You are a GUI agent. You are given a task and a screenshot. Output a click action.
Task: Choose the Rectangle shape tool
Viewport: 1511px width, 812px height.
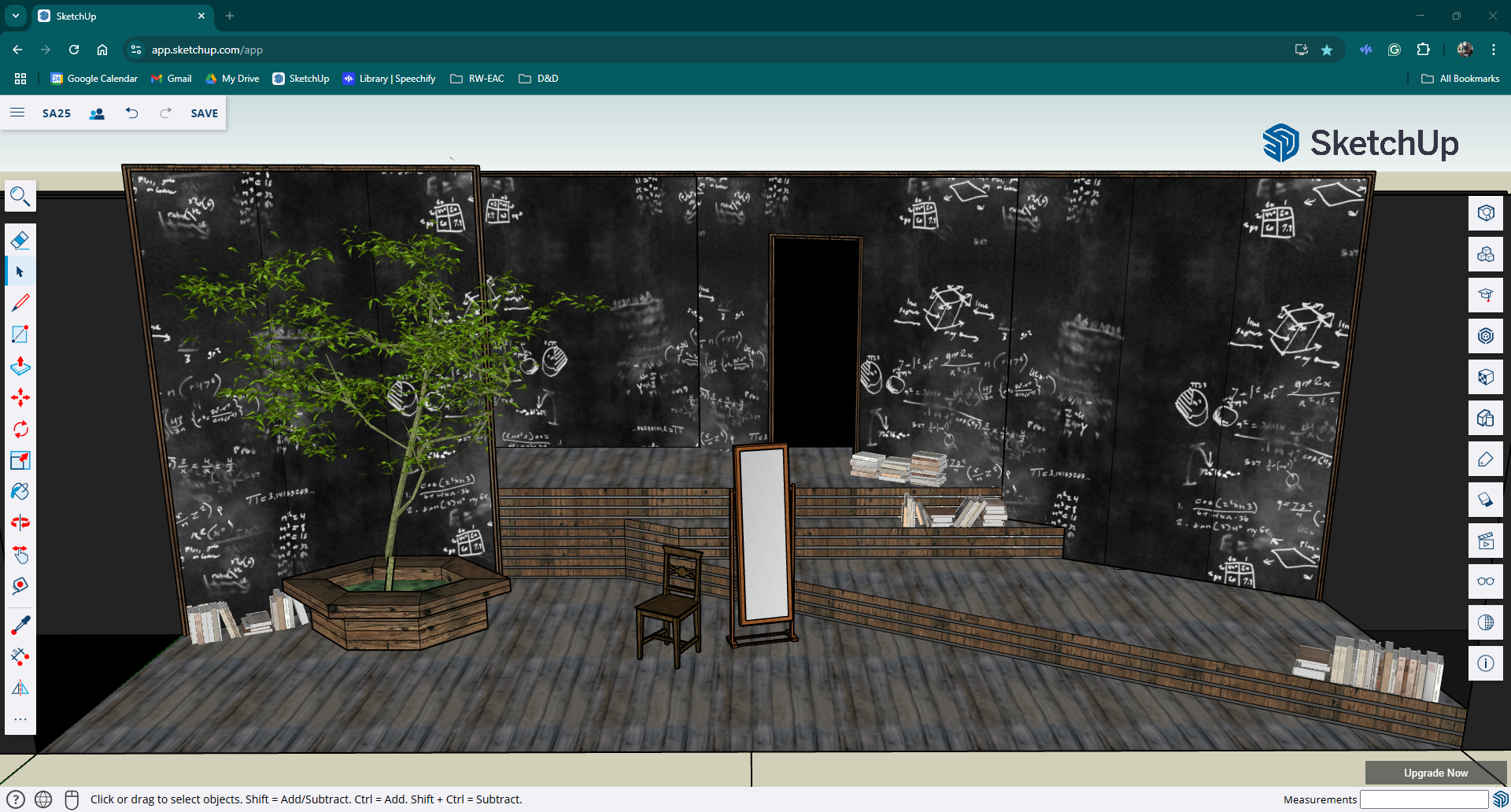20,334
